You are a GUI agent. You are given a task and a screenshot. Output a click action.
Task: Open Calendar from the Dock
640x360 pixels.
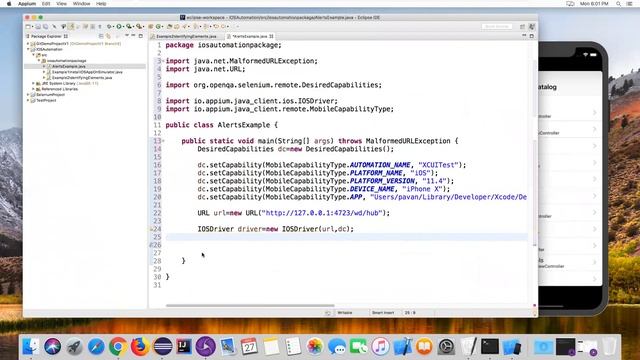(x=249, y=347)
